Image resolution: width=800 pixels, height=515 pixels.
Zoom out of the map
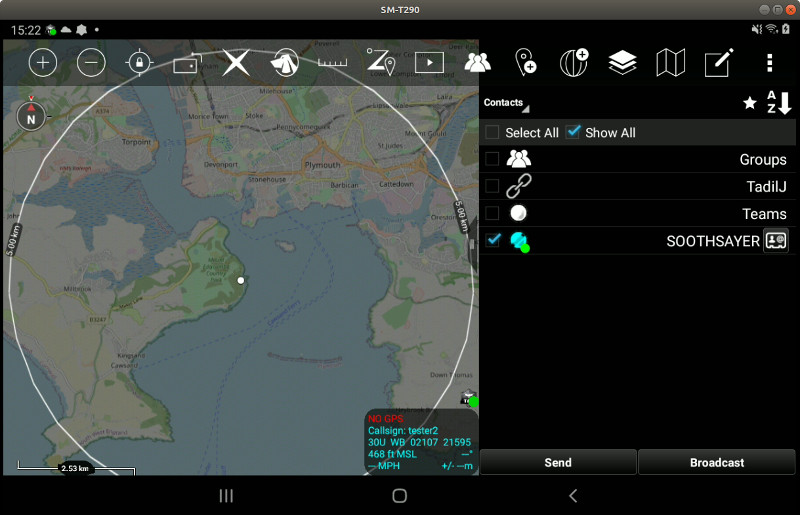click(91, 63)
